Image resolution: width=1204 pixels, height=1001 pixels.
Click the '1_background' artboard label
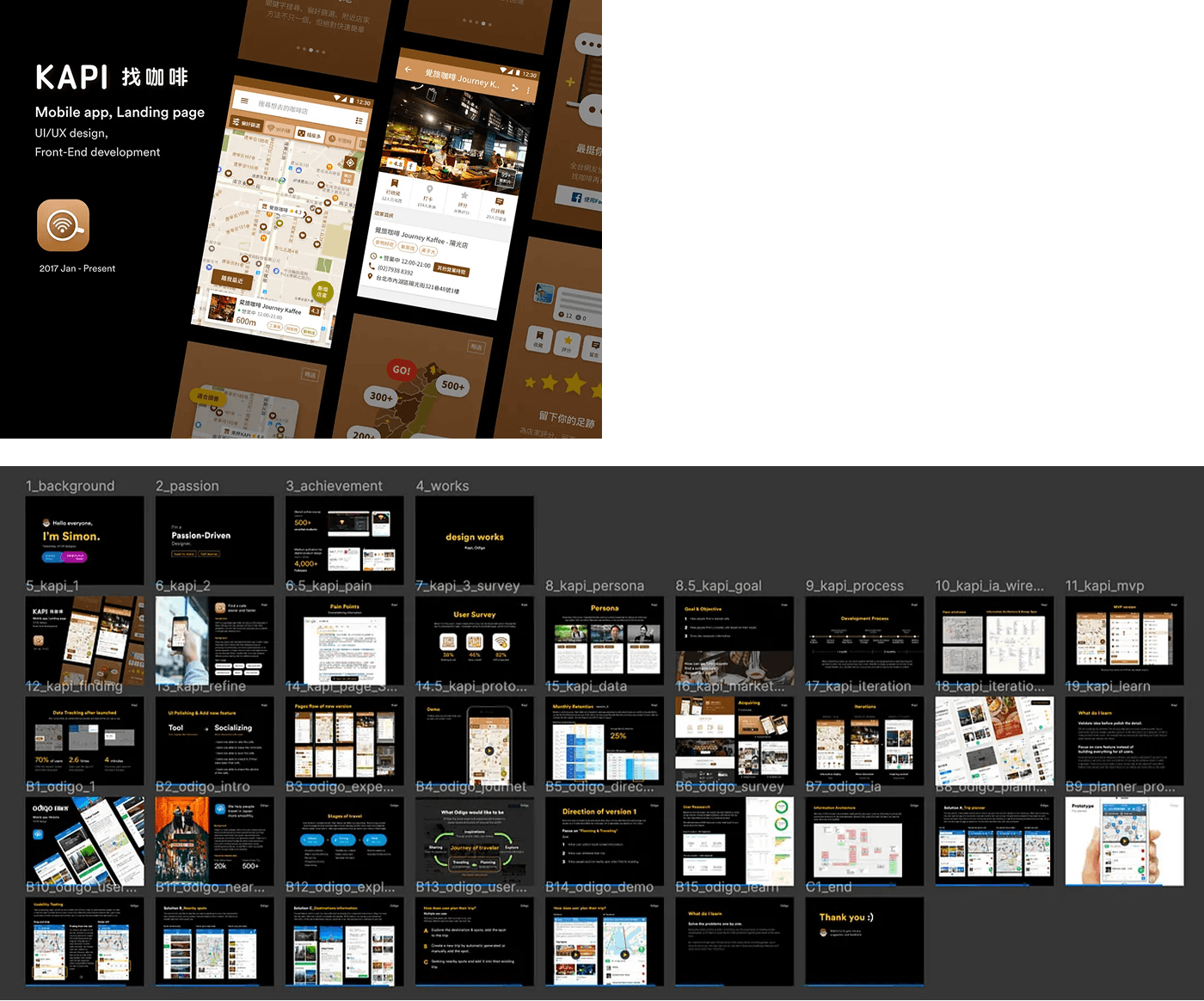tap(70, 486)
